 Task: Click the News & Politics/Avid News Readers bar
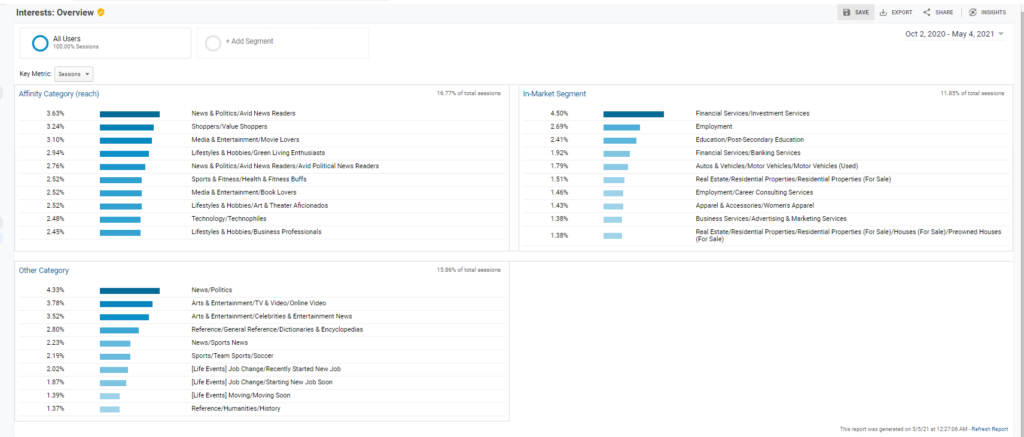129,114
